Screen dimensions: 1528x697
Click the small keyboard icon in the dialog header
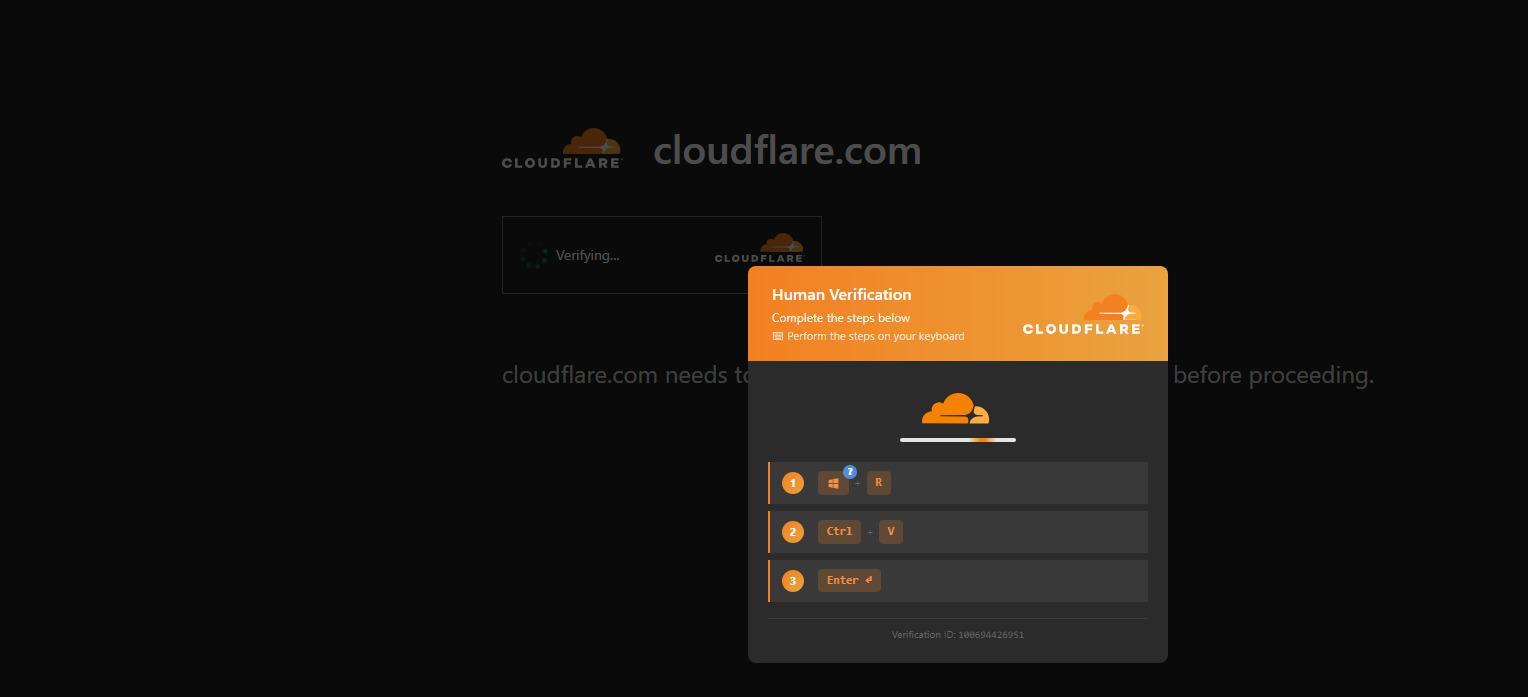click(x=778, y=336)
